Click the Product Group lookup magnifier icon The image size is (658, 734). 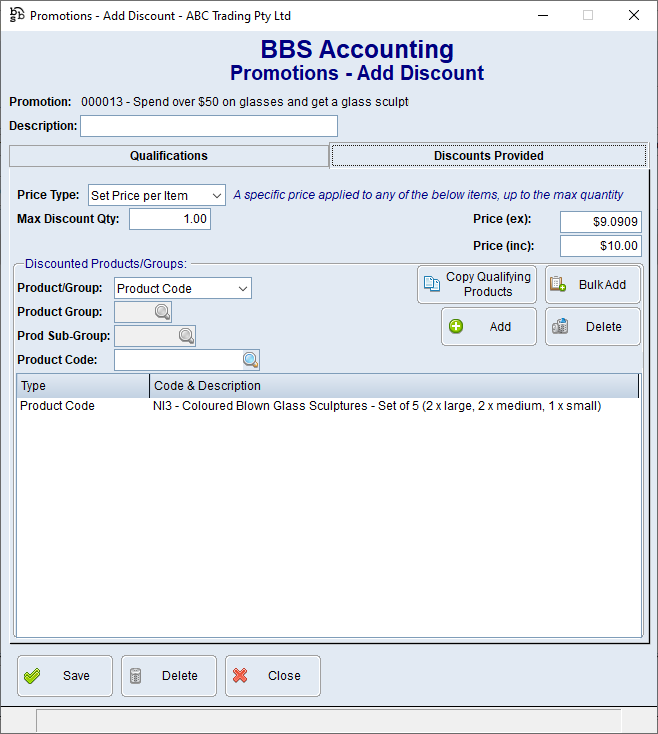pyautogui.click(x=162, y=312)
